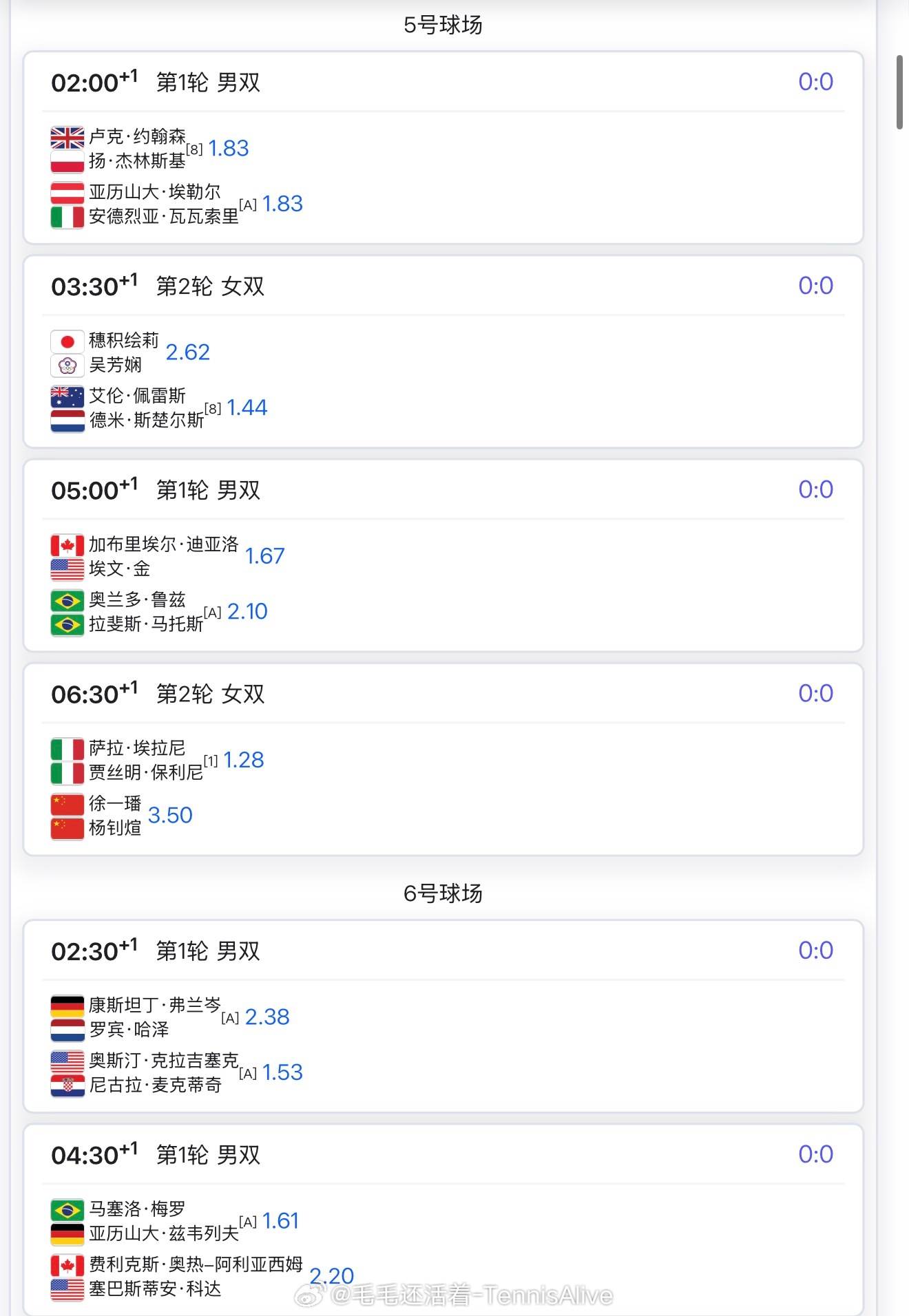Tap the China flag beside 徐一璠
909x1316 pixels.
[67, 804]
